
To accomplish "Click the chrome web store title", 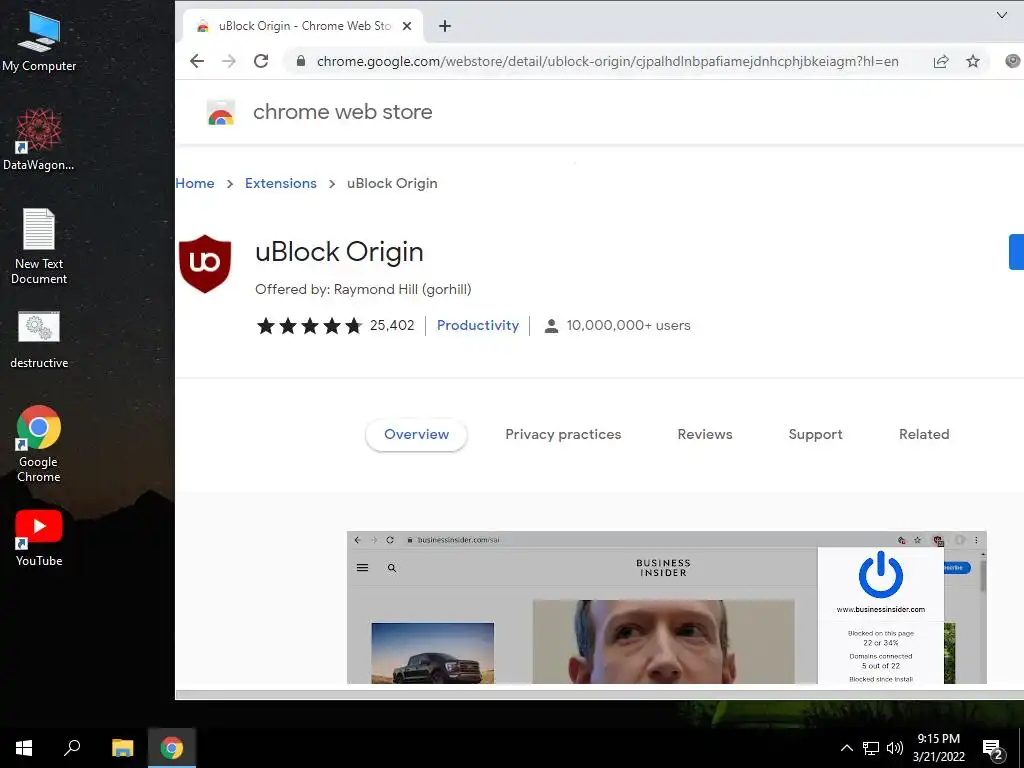I will (x=343, y=112).
